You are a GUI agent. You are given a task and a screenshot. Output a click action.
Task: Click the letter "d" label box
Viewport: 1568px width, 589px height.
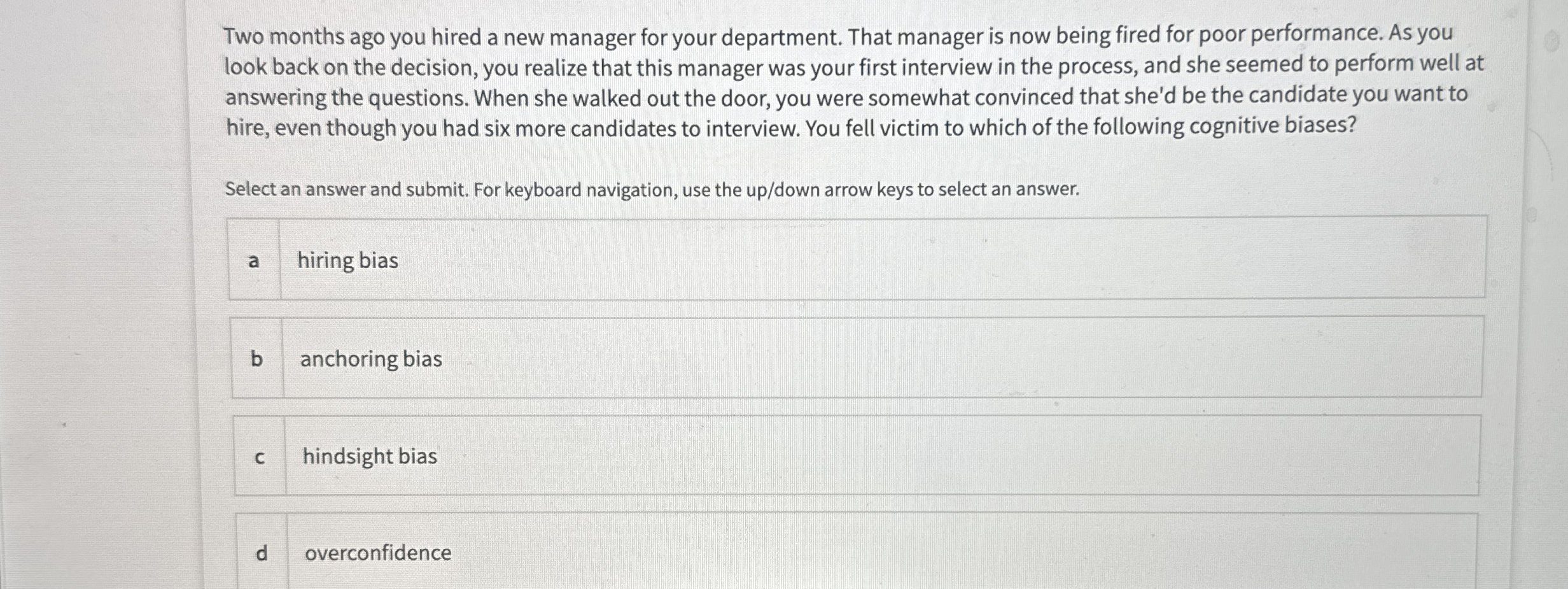(x=263, y=553)
